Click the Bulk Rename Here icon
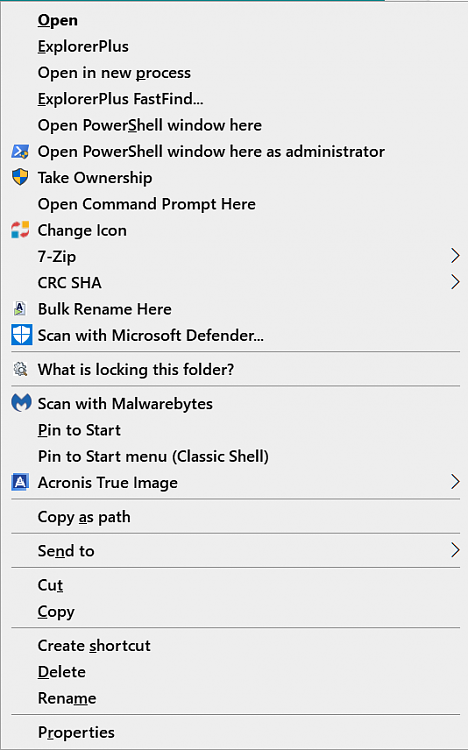 pos(20,309)
